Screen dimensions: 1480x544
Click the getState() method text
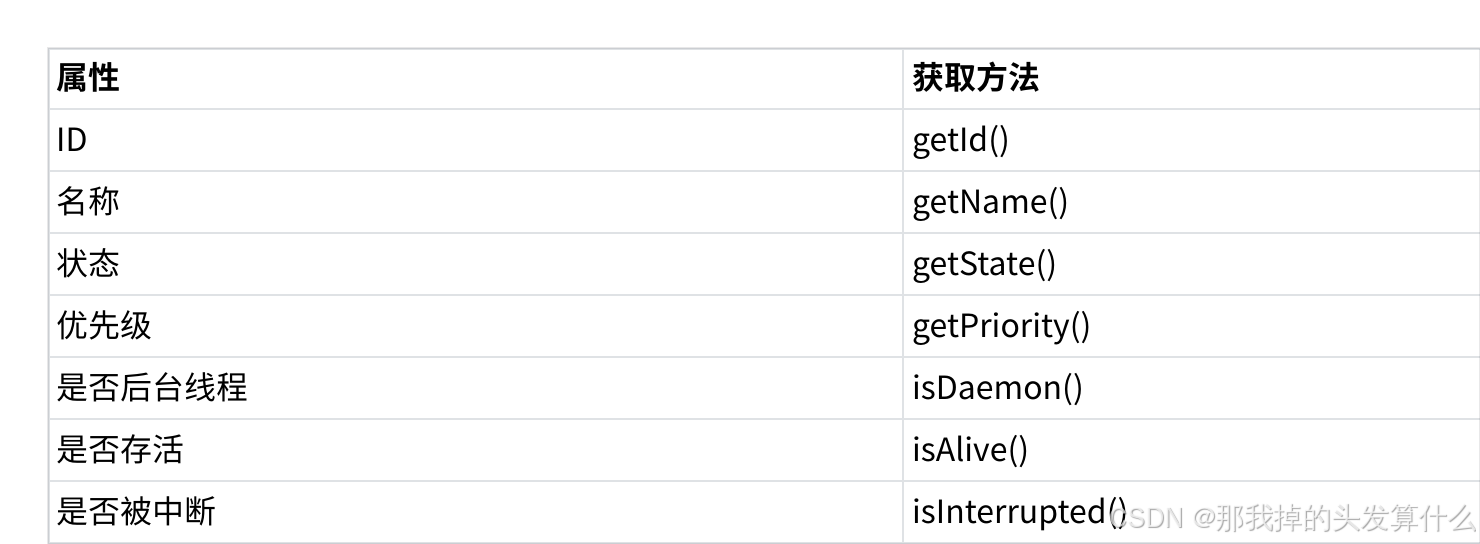coord(984,265)
